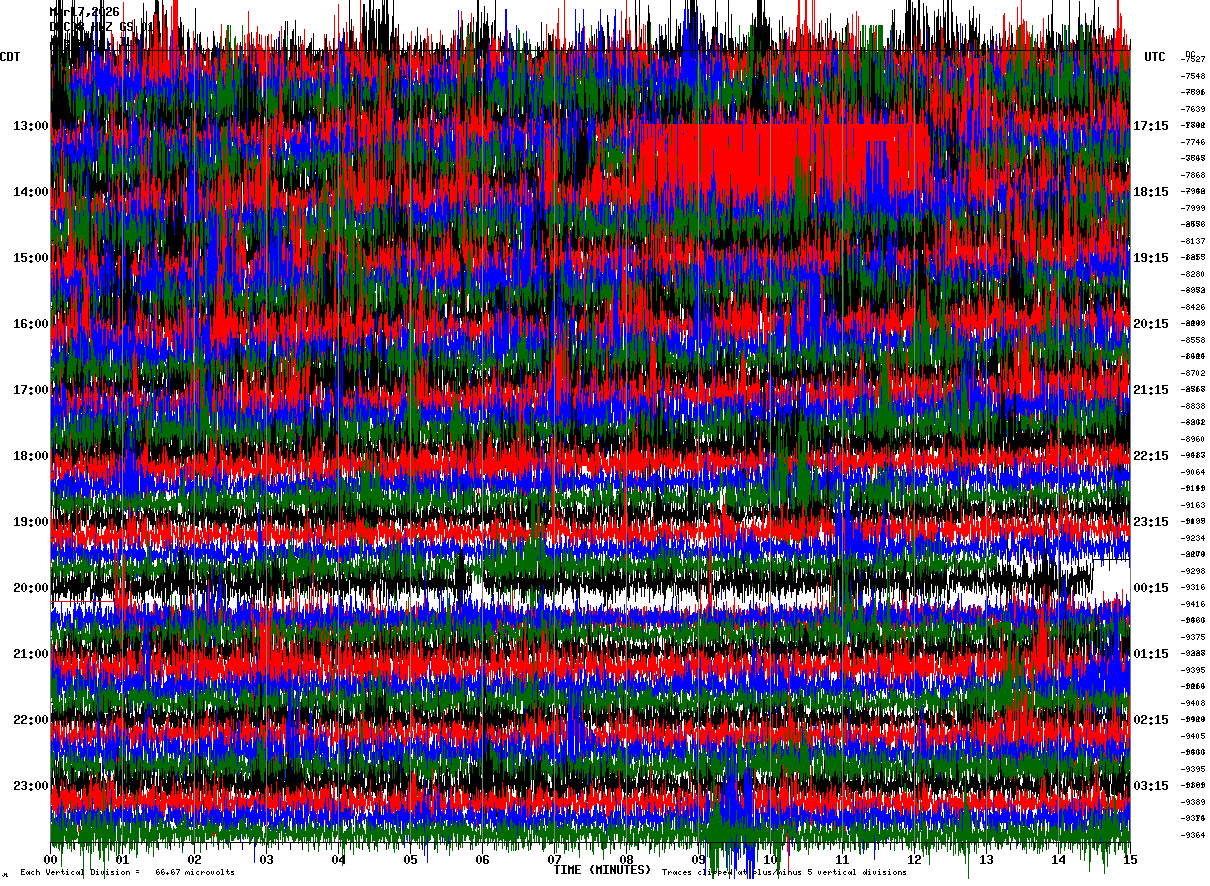This screenshot has width=1210, height=886.
Task: Select minute 15 on time axis
Action: pyautogui.click(x=1129, y=859)
